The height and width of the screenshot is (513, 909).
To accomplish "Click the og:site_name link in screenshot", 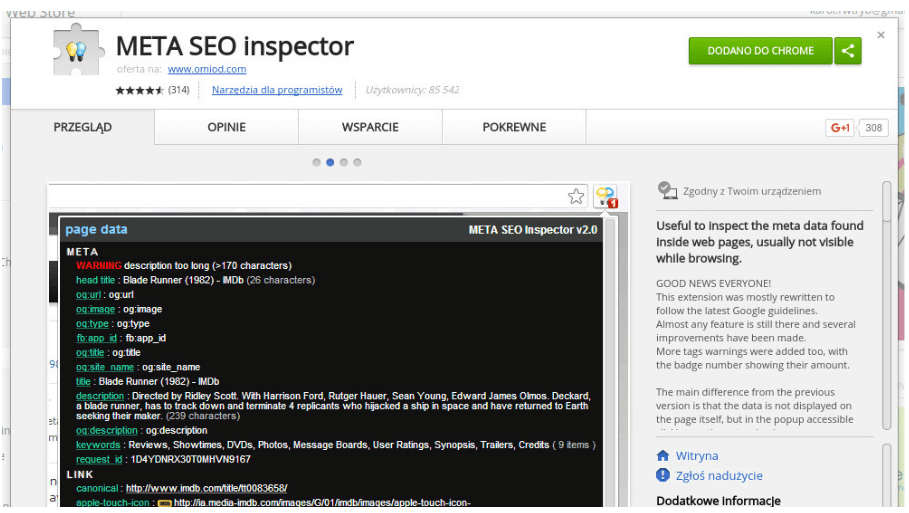I will pyautogui.click(x=105, y=367).
